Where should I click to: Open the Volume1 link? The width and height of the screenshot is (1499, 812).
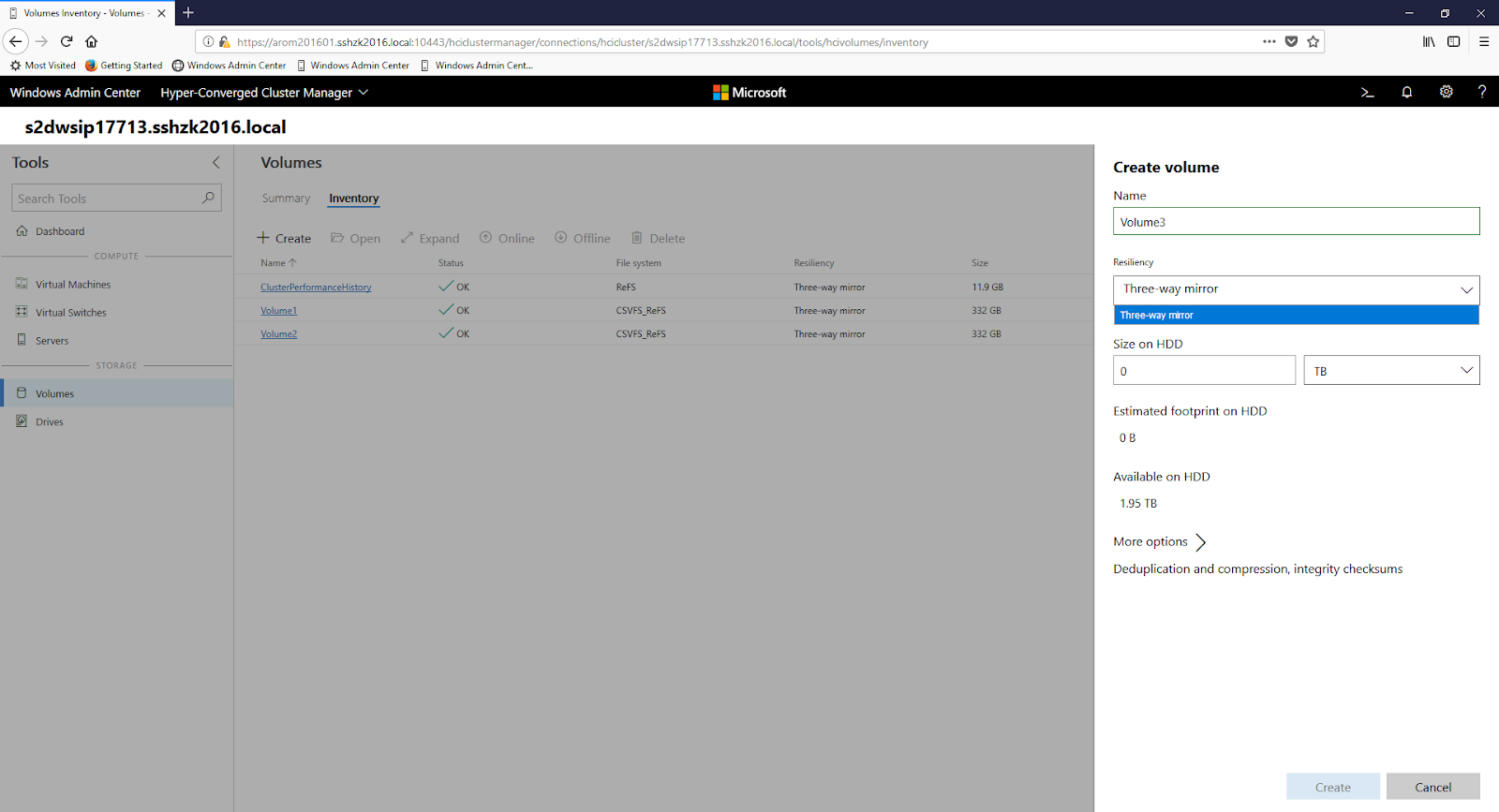278,311
